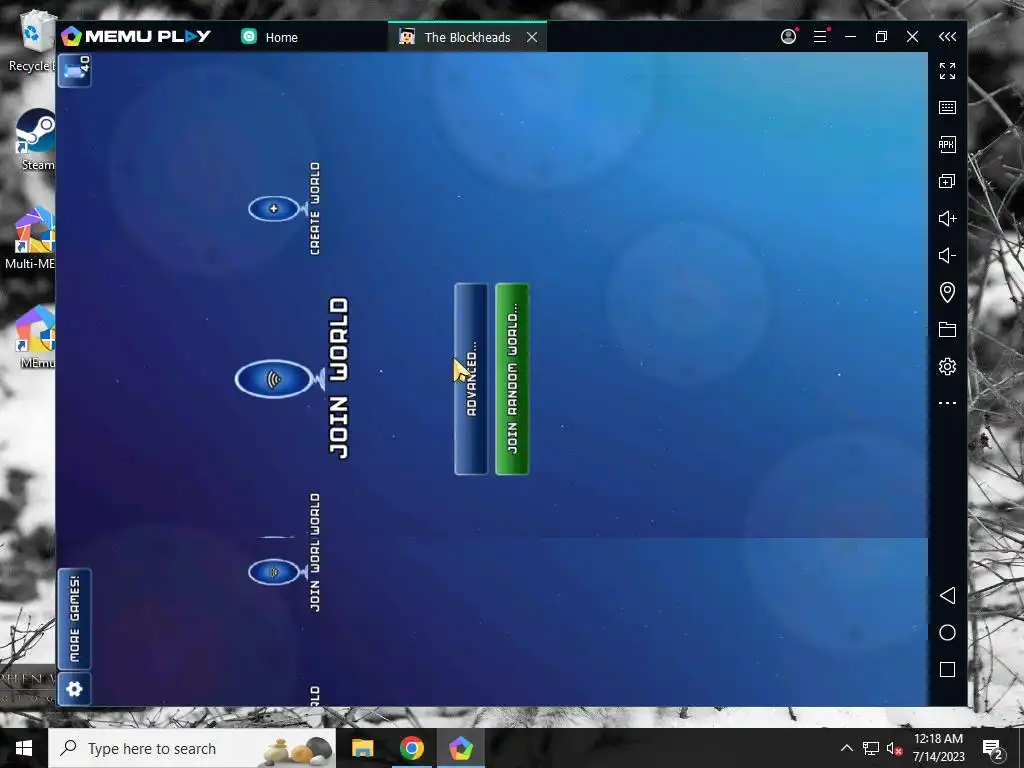Image resolution: width=1024 pixels, height=768 pixels.
Task: Decrease emulator volume
Action: click(948, 255)
